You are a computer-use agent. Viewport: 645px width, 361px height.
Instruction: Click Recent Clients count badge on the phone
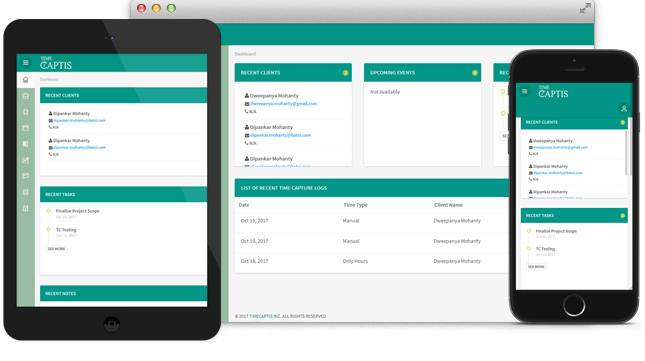point(622,122)
